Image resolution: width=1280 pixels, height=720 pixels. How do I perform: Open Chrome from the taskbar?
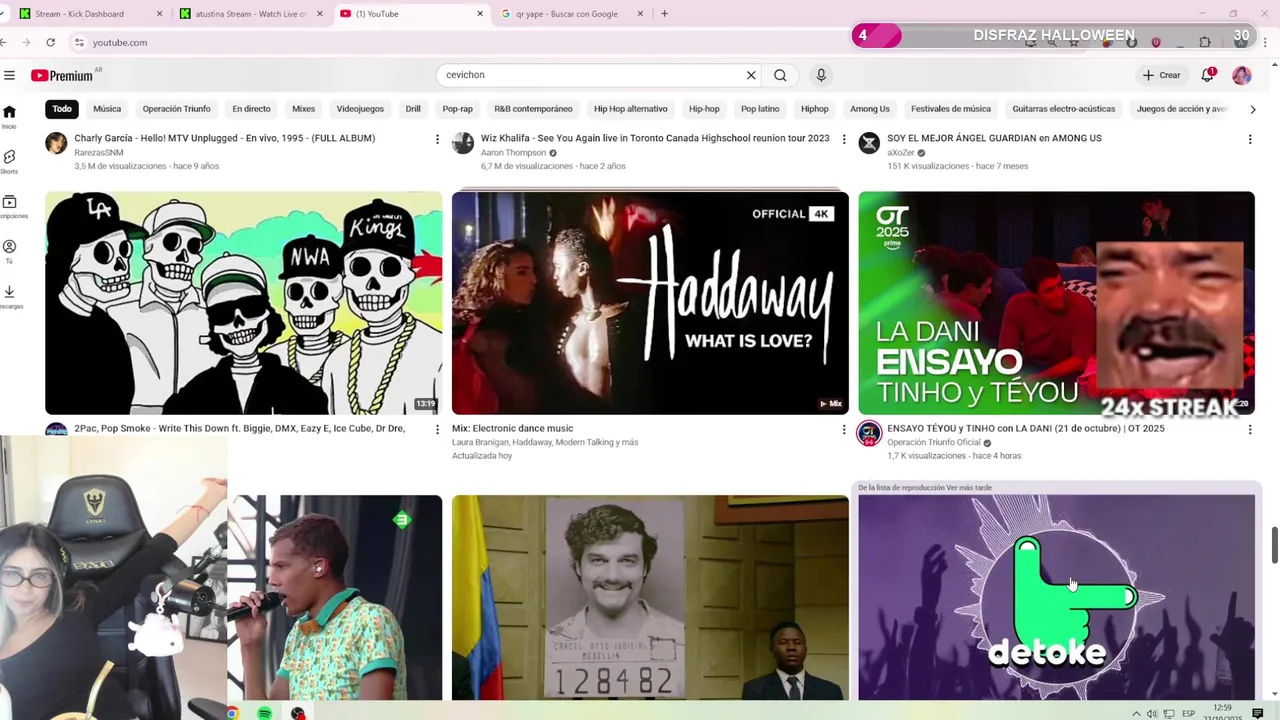(232, 713)
